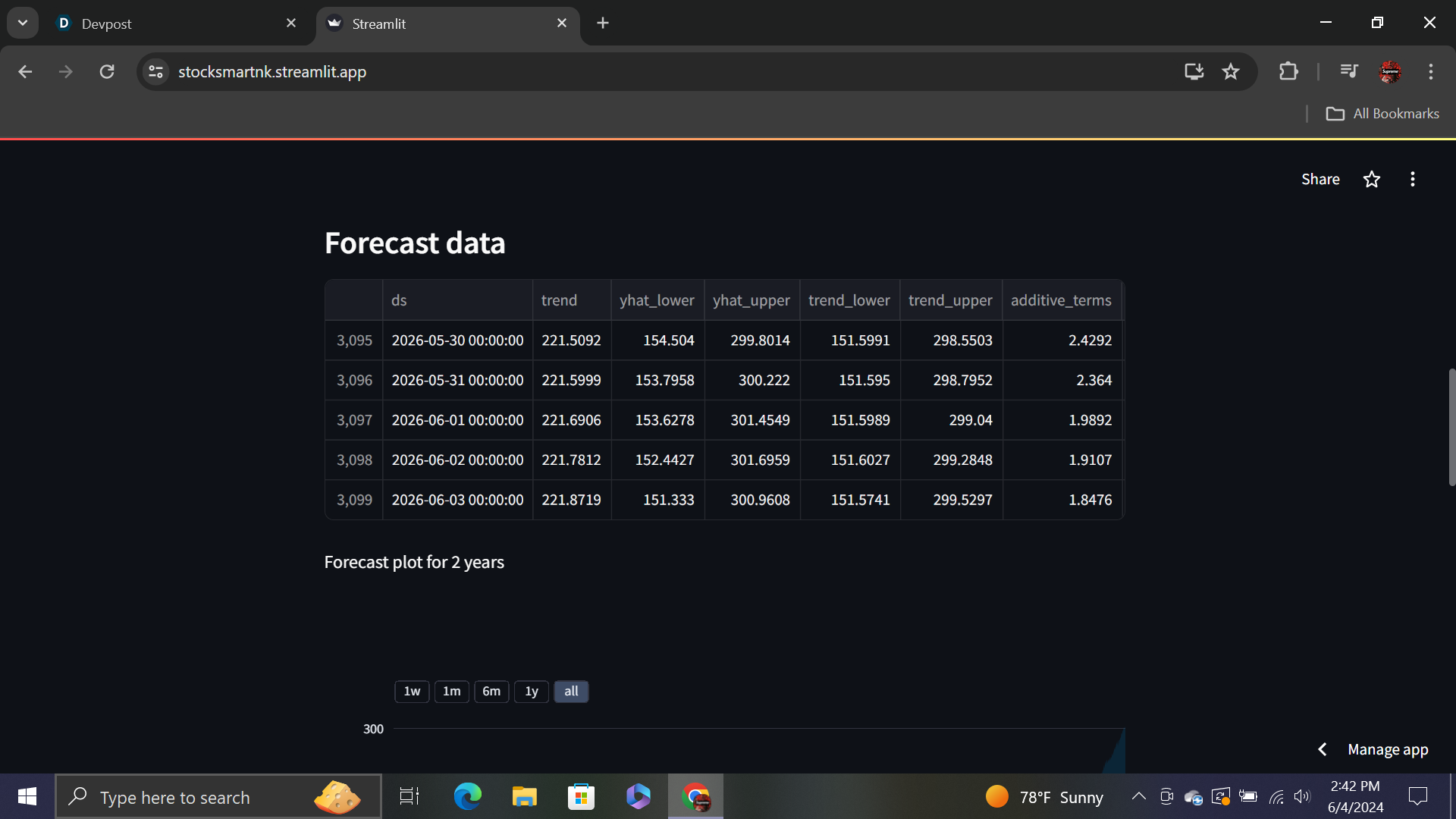Open the All Bookmarks folder
1456x819 pixels.
tap(1382, 114)
